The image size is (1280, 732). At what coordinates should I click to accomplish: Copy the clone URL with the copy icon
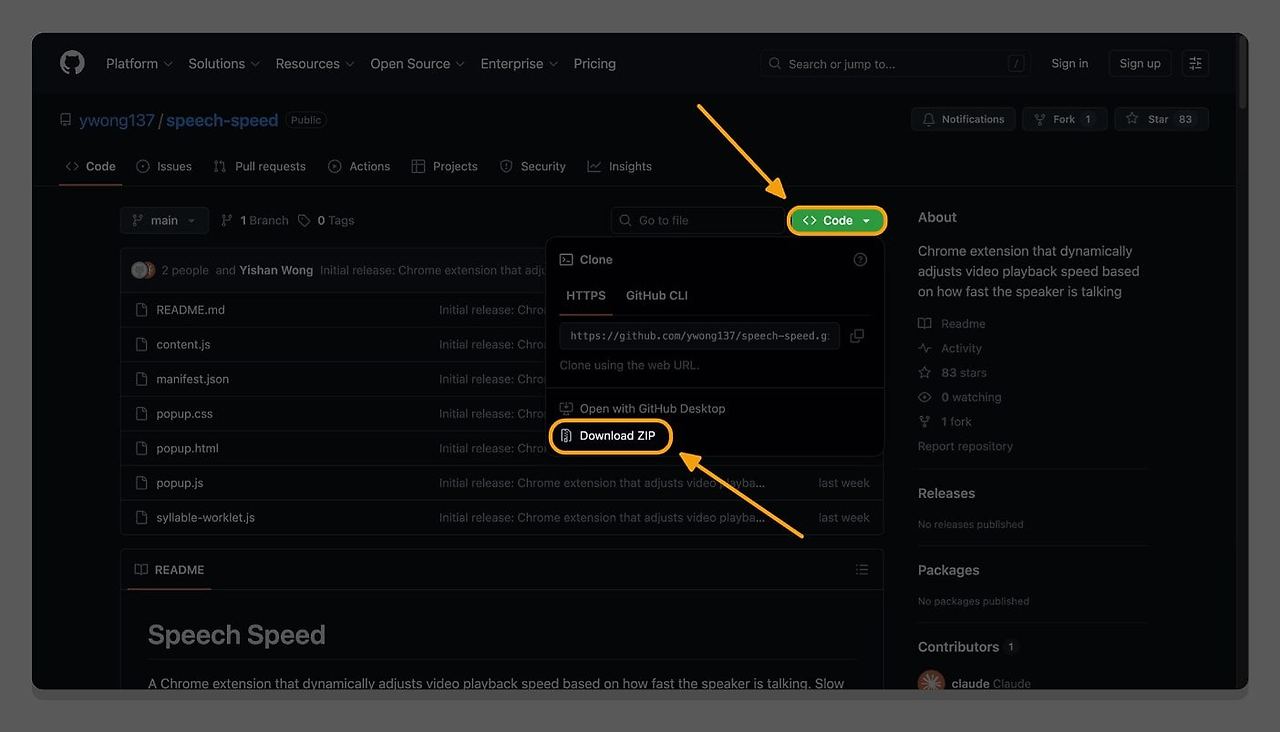coord(857,336)
